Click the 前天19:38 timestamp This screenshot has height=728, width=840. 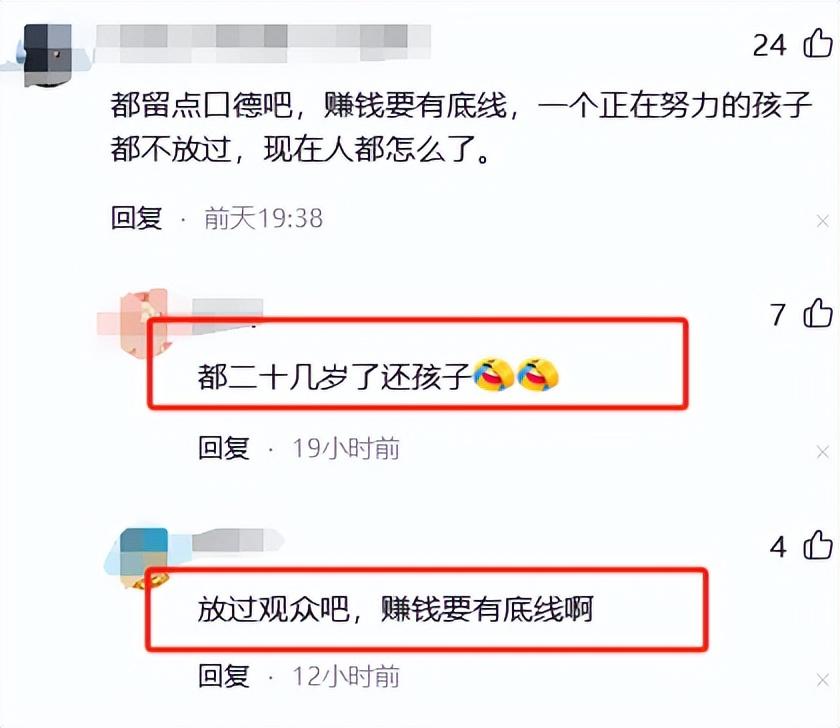click(264, 219)
